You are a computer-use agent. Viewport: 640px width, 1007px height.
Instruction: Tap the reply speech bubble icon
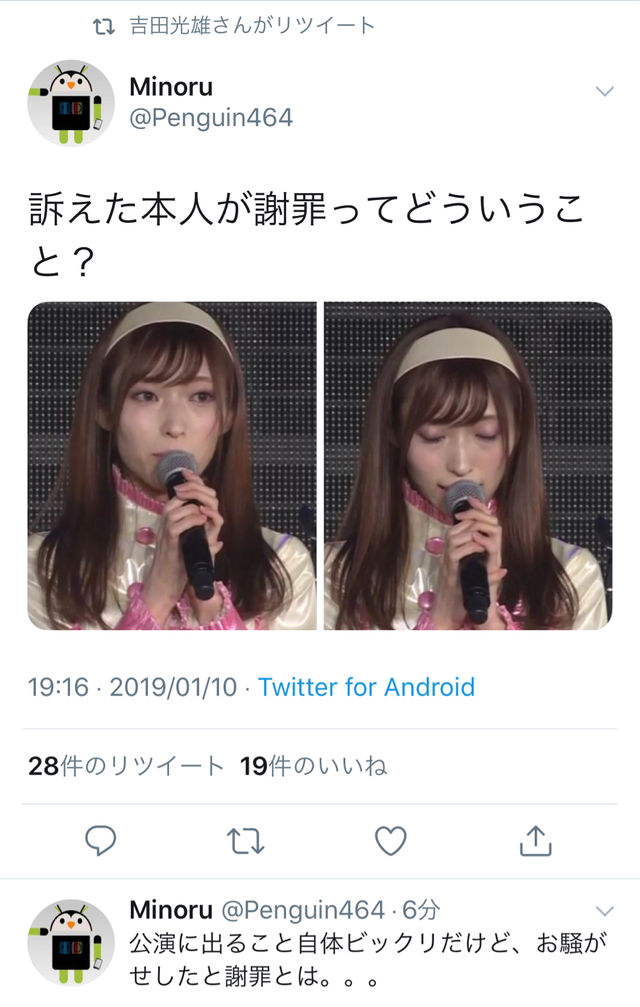coord(100,840)
